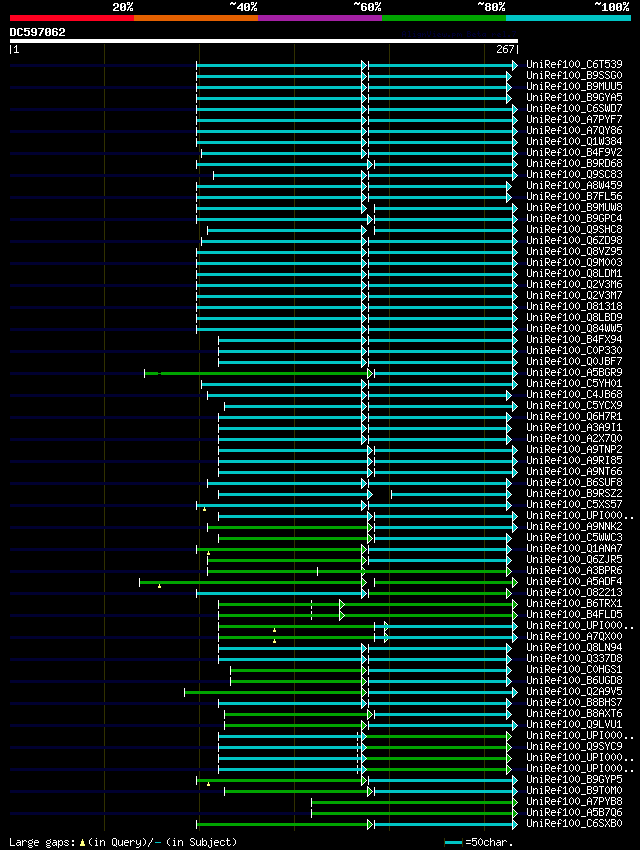
Task: Open hit UniRef100_C4JB68
Action: (x=574, y=394)
